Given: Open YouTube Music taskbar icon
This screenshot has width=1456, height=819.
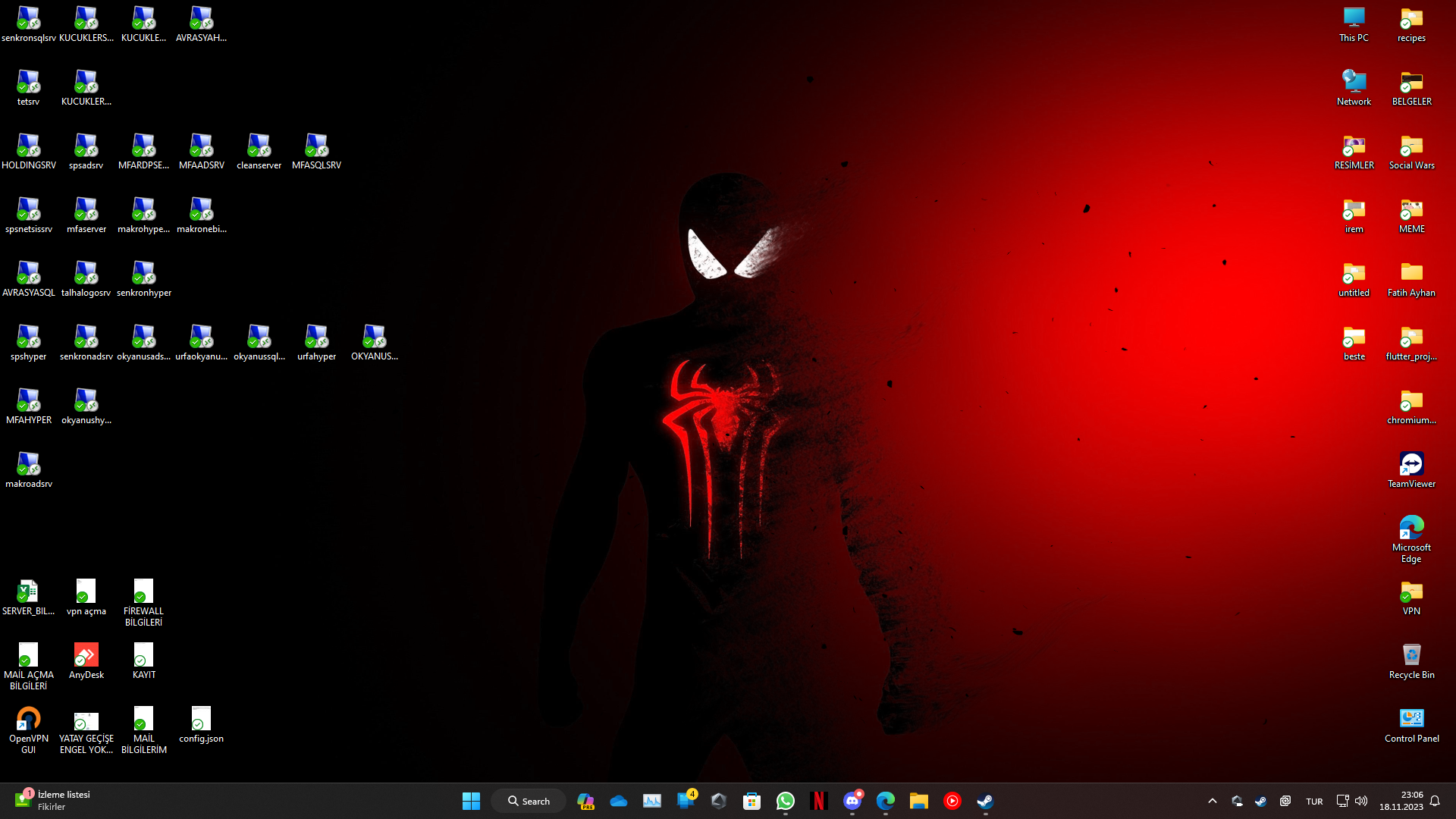Looking at the screenshot, I should coord(952,801).
